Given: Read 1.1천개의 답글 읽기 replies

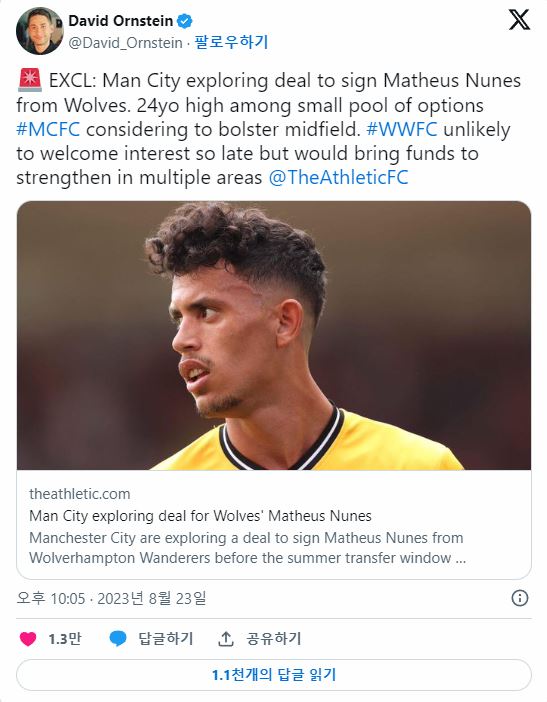Looking at the screenshot, I should click(x=274, y=675).
